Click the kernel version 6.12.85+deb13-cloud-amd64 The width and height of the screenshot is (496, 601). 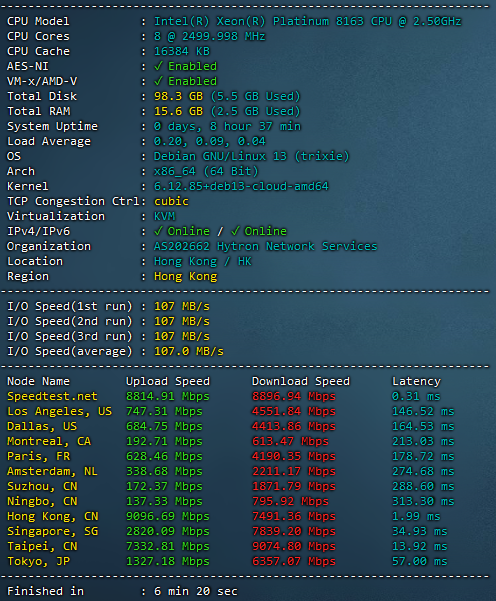point(241,186)
